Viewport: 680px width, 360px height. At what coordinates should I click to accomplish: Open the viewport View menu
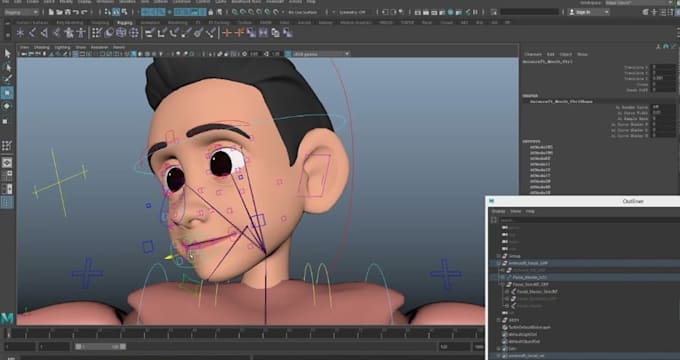click(25, 47)
